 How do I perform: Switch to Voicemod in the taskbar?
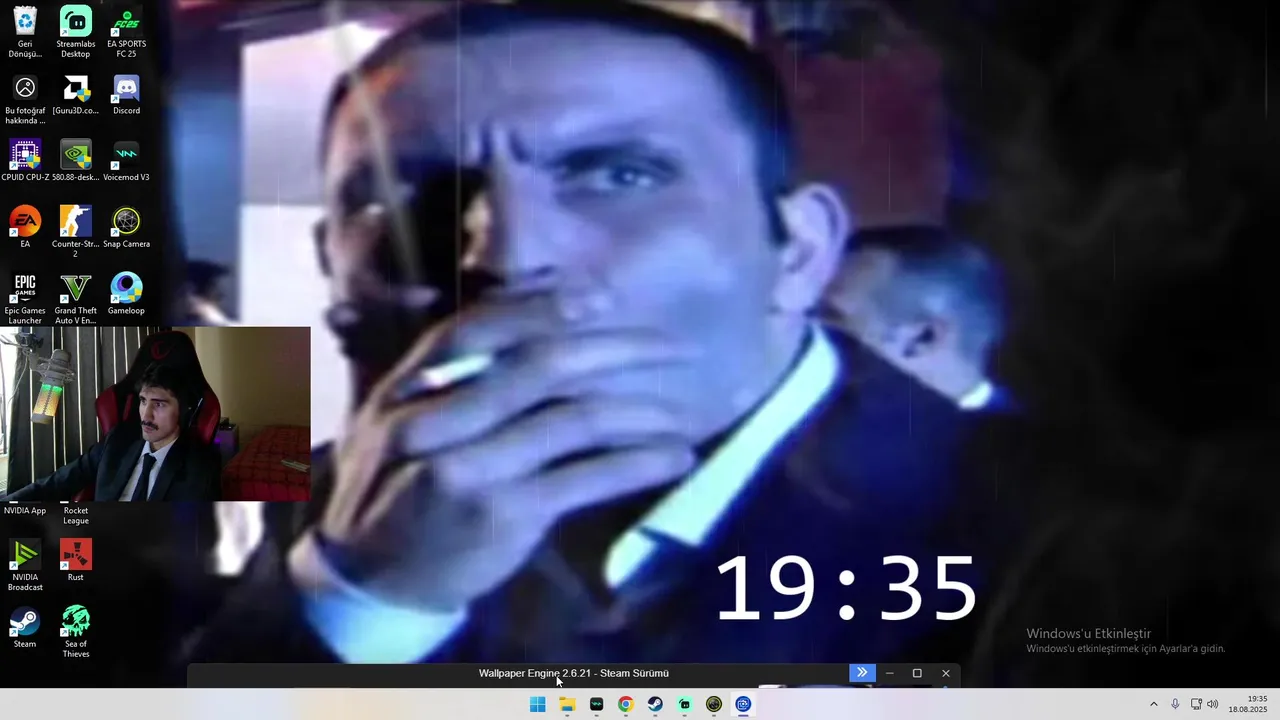[x=597, y=704]
